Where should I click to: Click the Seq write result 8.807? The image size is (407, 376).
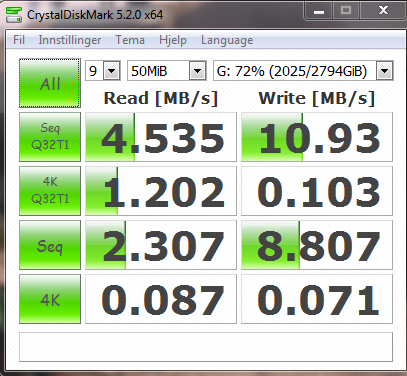tap(317, 245)
